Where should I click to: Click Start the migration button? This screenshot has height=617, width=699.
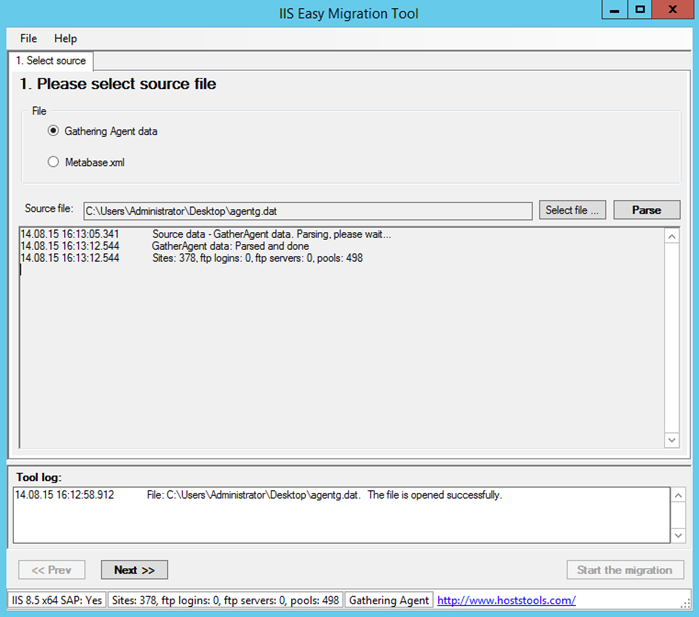point(625,570)
